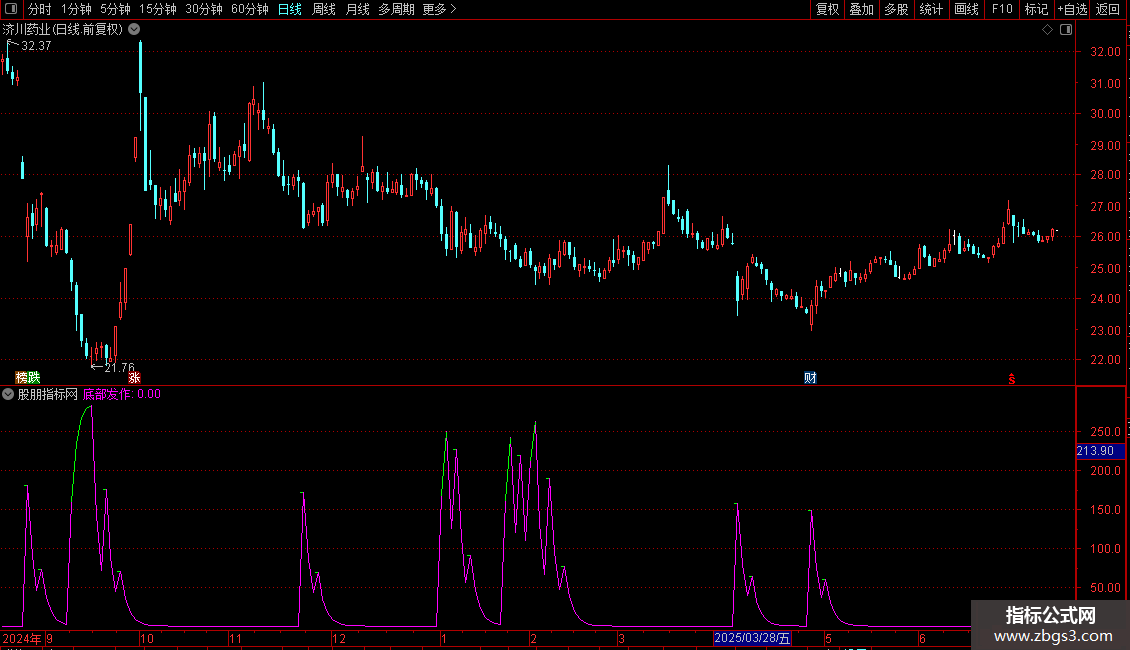Select the 5分钟 period
The width and height of the screenshot is (1130, 650).
click(x=115, y=9)
